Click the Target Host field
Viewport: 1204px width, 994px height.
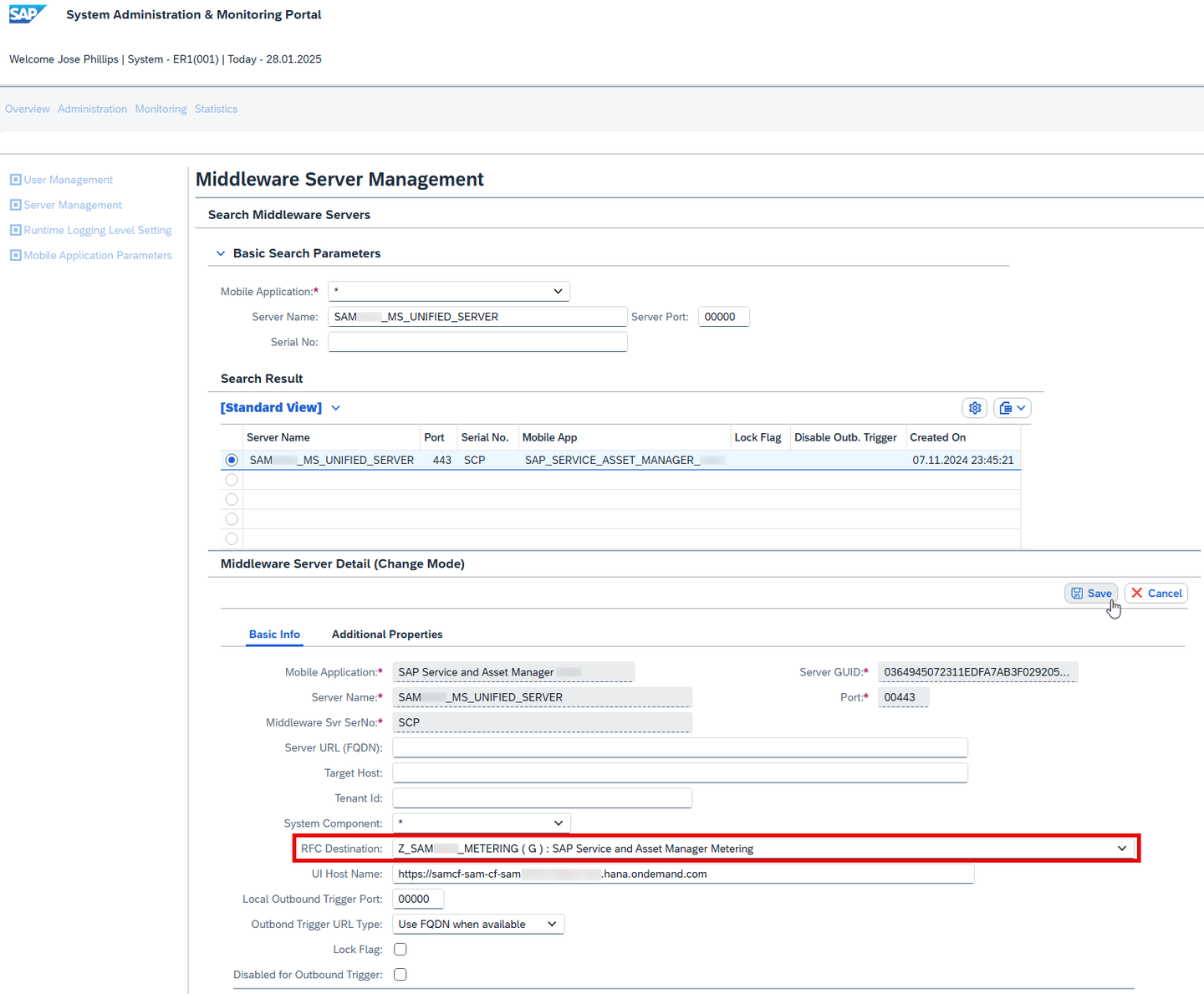tap(680, 773)
